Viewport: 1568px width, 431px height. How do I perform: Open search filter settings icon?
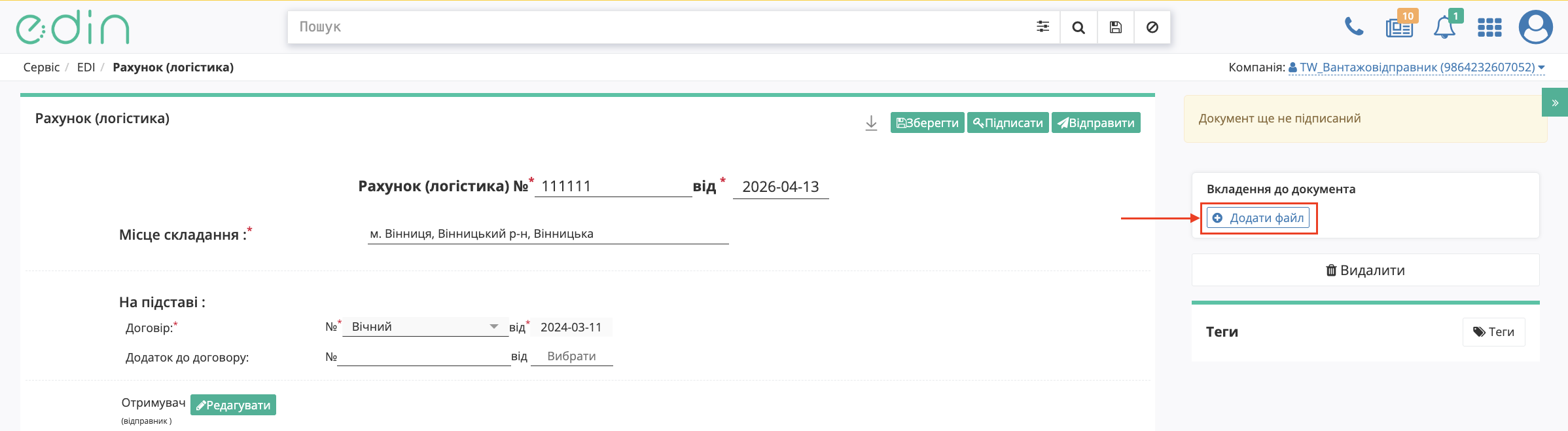click(1042, 27)
